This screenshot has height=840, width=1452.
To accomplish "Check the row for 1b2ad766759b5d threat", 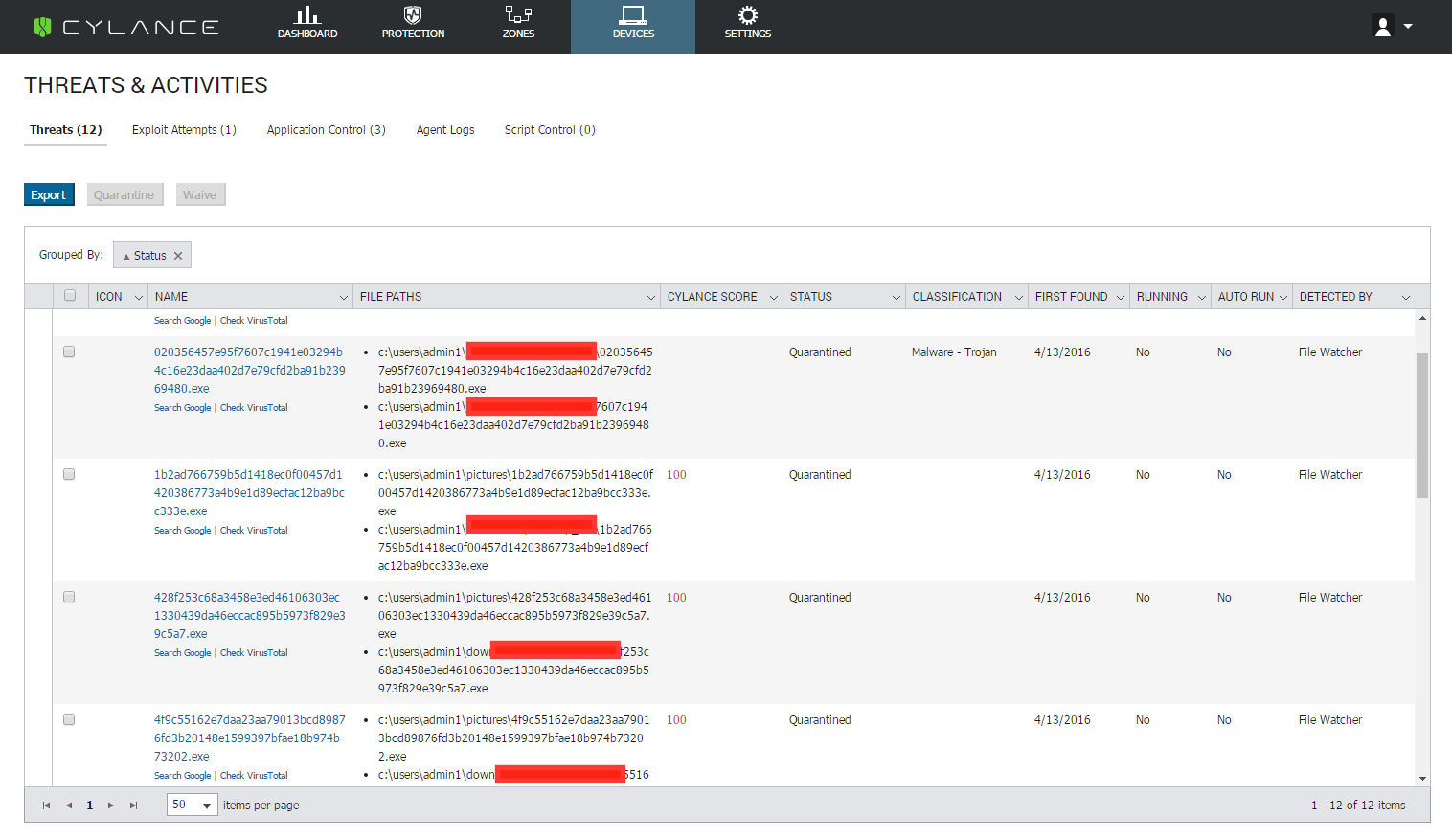I will point(69,474).
